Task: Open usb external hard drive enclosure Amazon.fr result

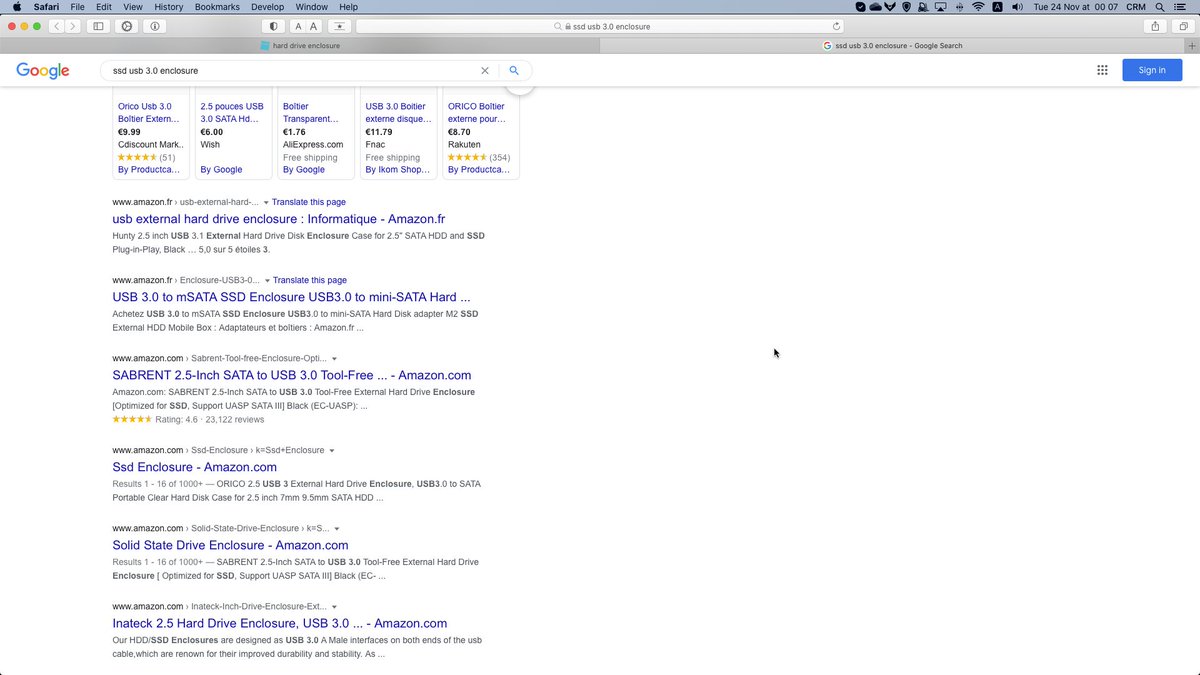Action: click(279, 219)
